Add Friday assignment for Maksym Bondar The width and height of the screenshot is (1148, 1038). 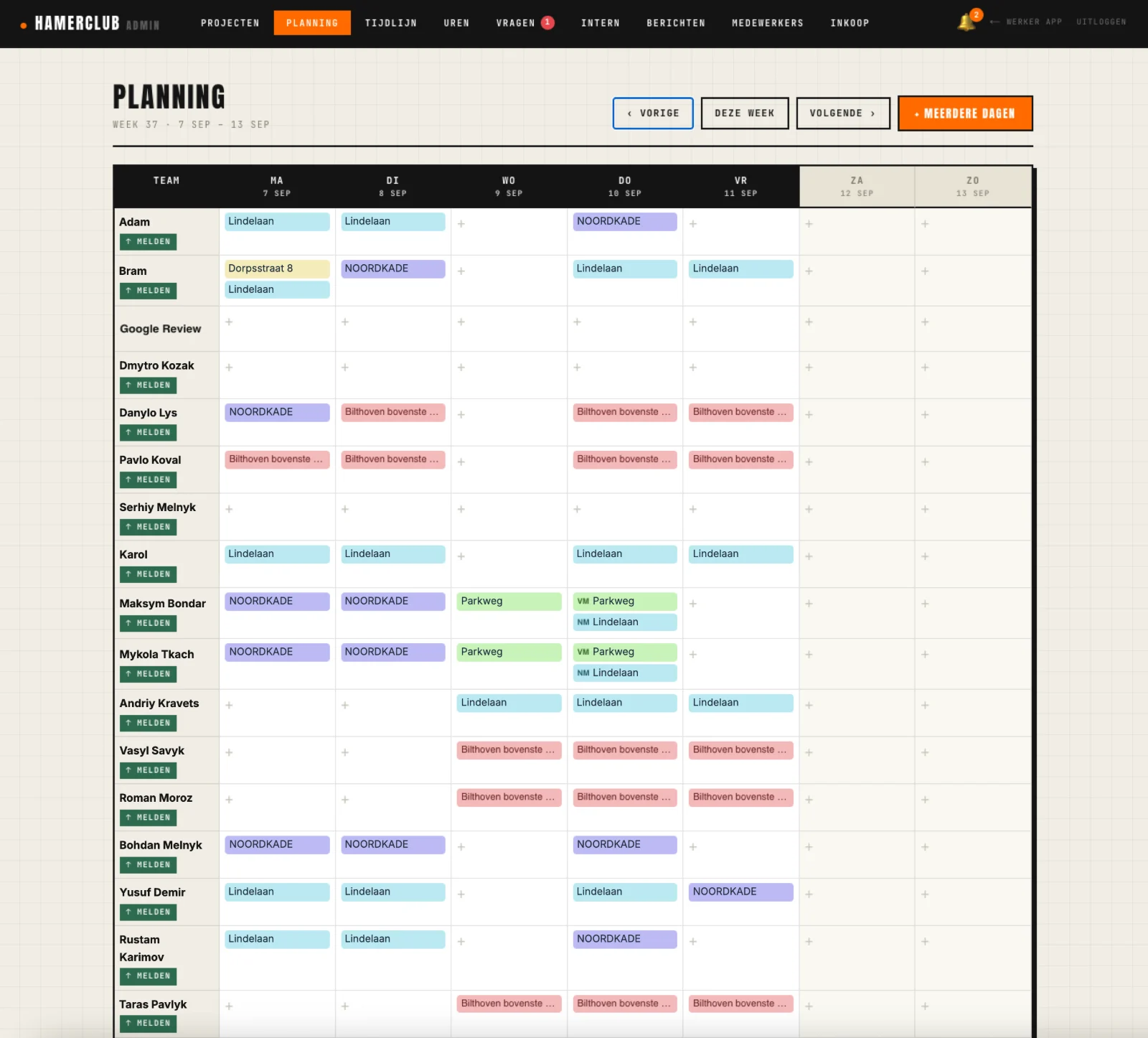click(x=693, y=604)
